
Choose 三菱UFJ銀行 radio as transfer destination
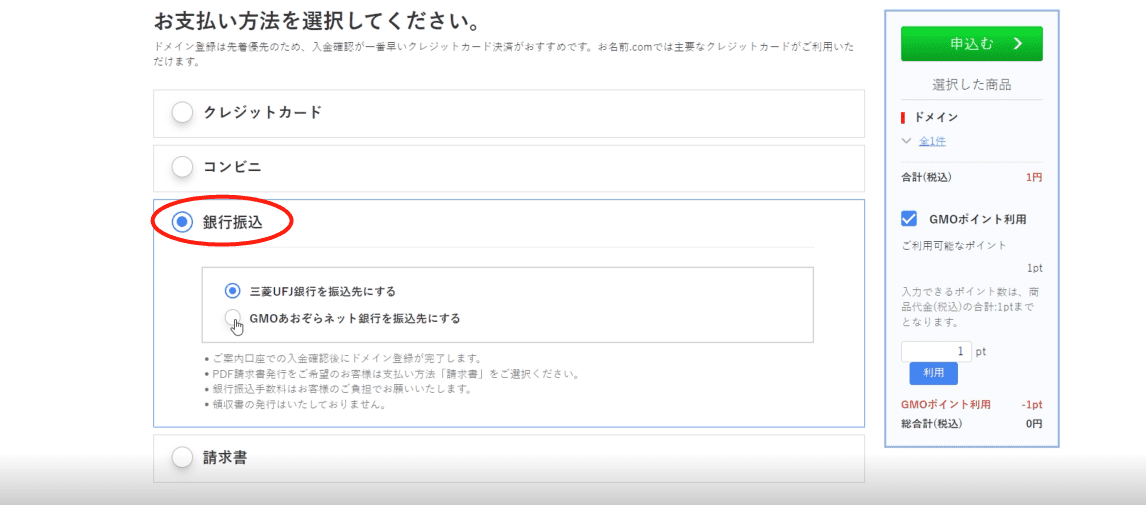coord(232,291)
